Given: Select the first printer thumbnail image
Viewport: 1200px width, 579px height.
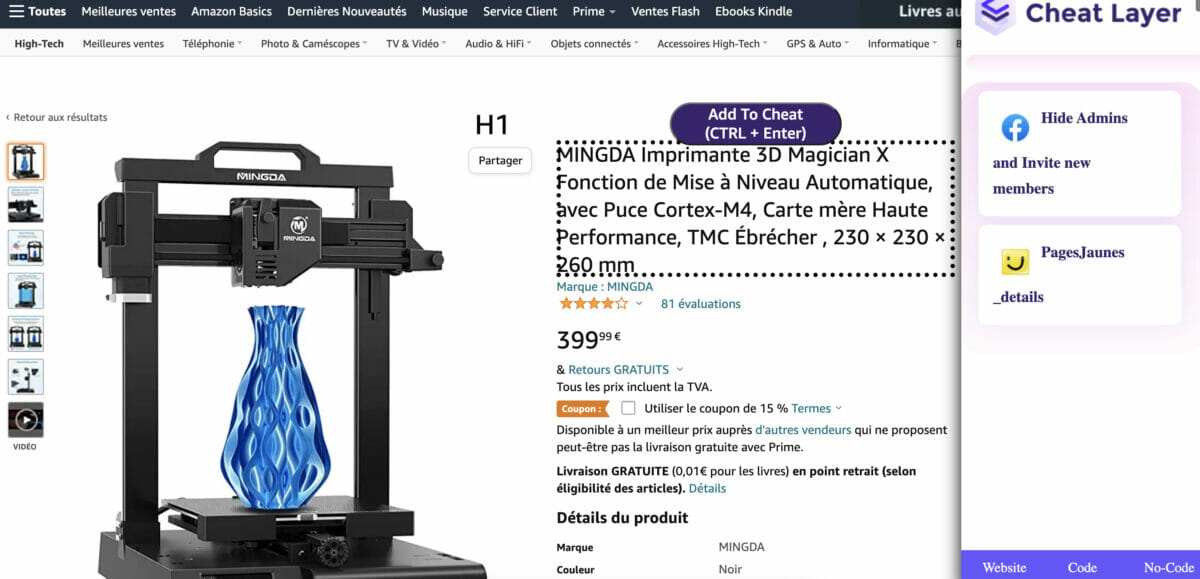Looking at the screenshot, I should point(26,161).
